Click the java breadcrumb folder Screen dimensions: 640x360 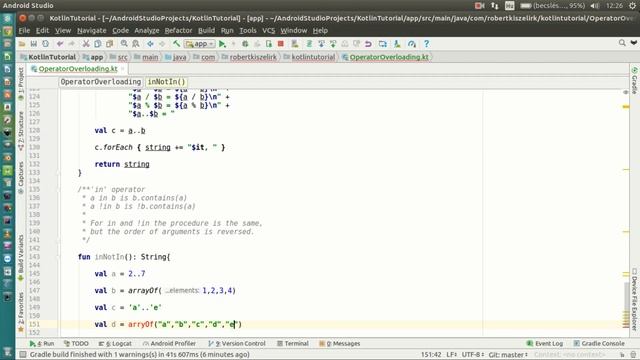pos(176,57)
